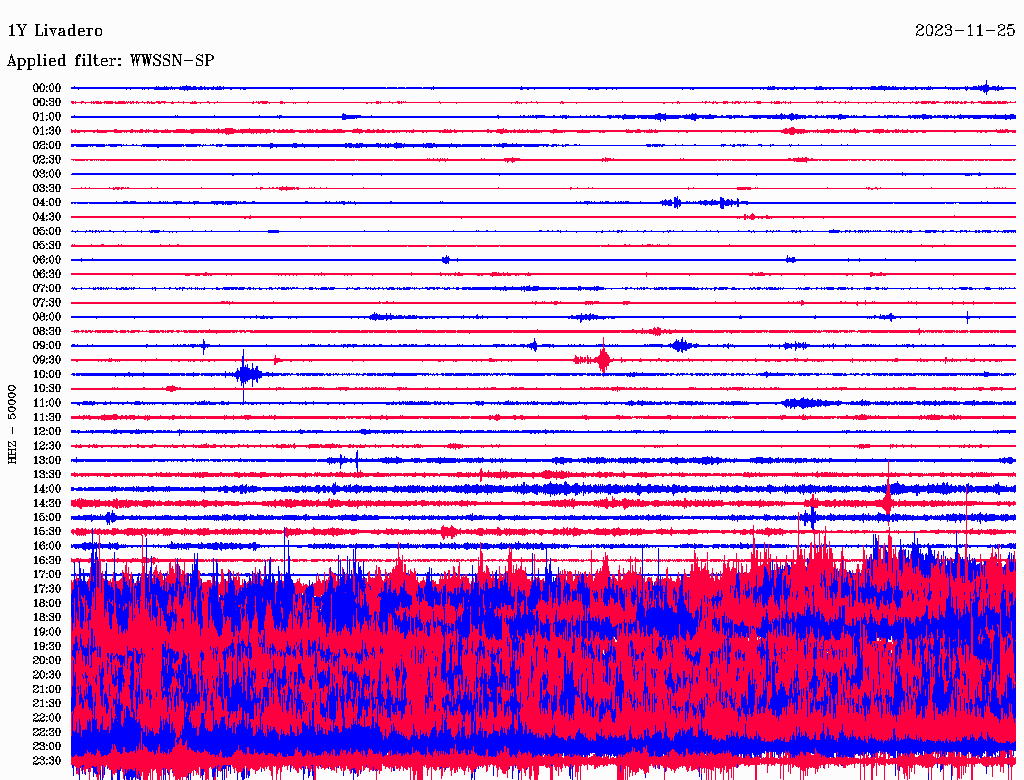Select the 15:30 time label
Image resolution: width=1024 pixels, height=780 pixels.
(x=46, y=531)
